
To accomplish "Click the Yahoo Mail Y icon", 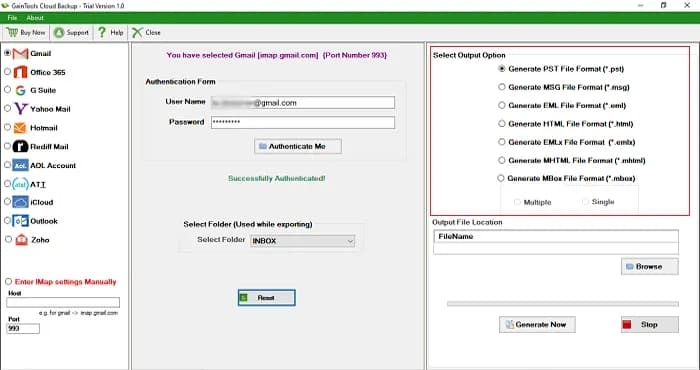I will pos(21,109).
